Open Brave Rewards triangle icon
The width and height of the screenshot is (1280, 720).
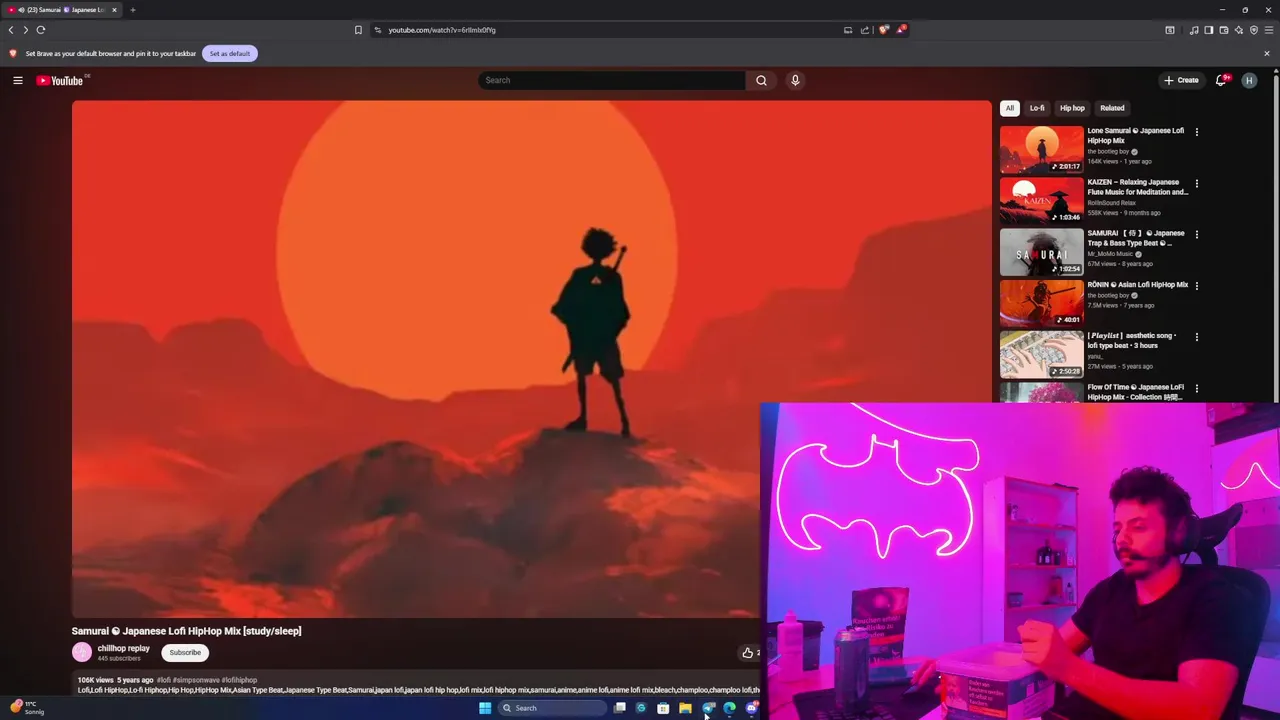pos(900,30)
